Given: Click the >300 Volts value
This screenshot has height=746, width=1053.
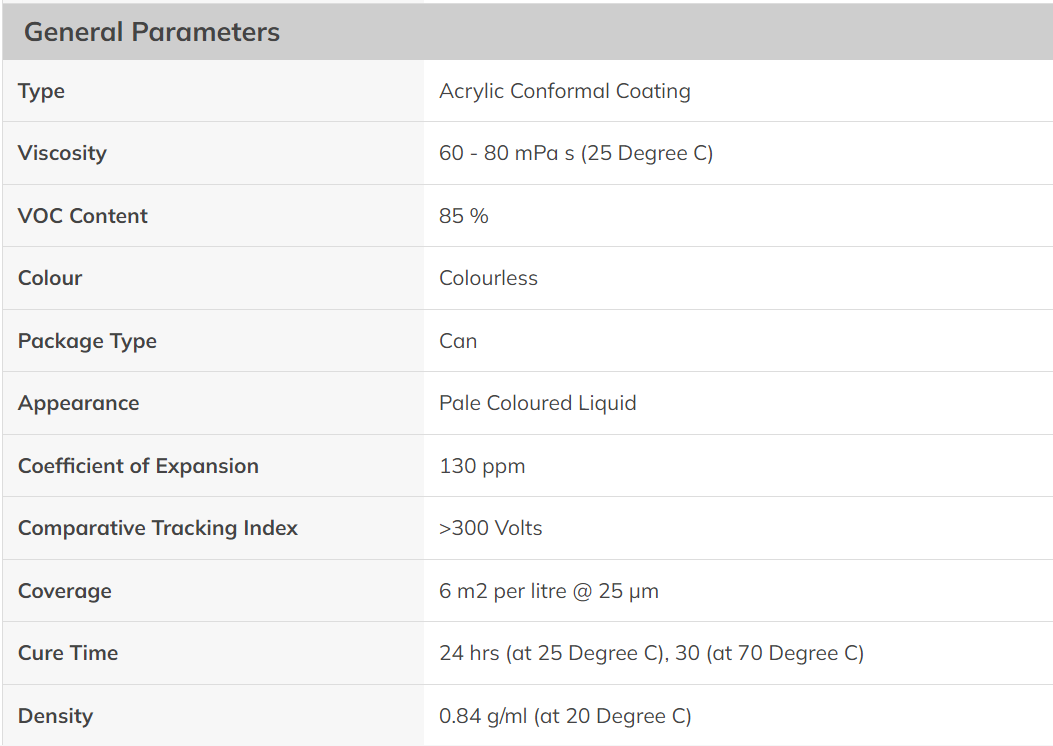Looking at the screenshot, I should click(491, 528).
